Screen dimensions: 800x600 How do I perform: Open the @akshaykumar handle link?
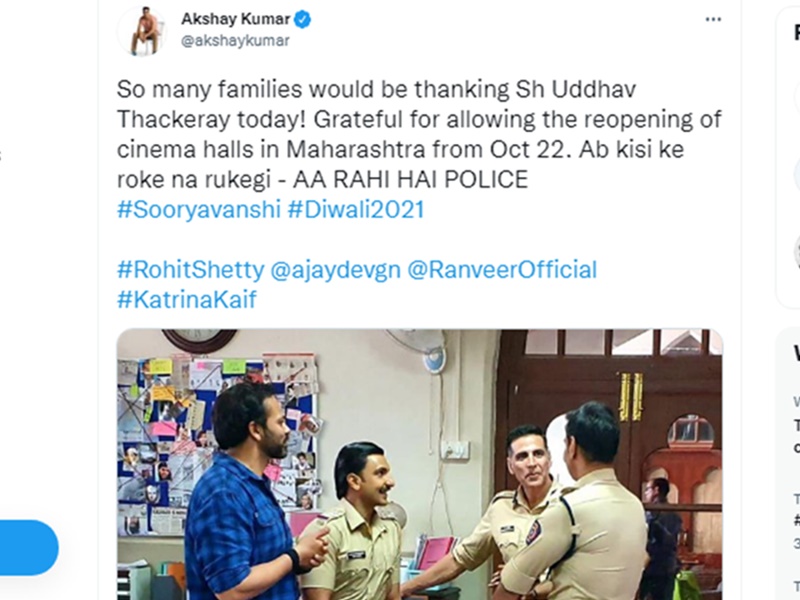click(235, 41)
